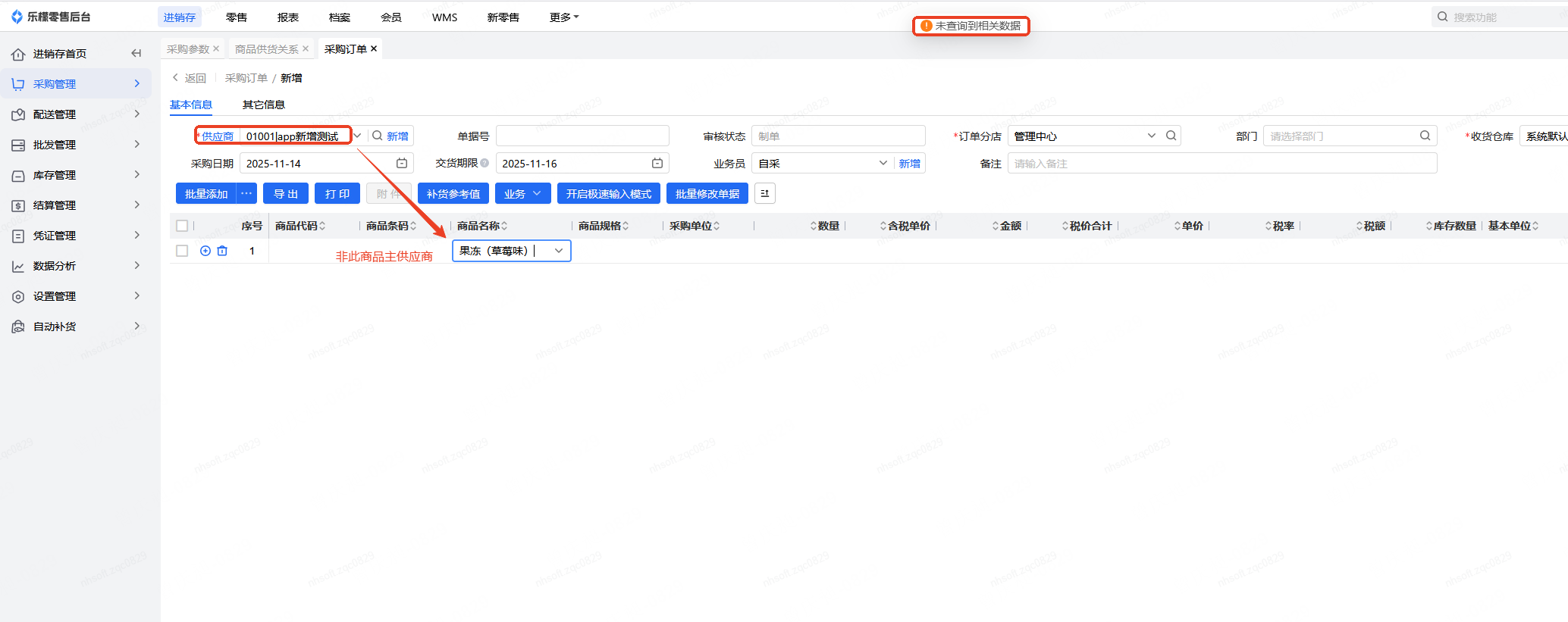Click the 数据分析 chart icon
The width and height of the screenshot is (1568, 622).
click(18, 266)
